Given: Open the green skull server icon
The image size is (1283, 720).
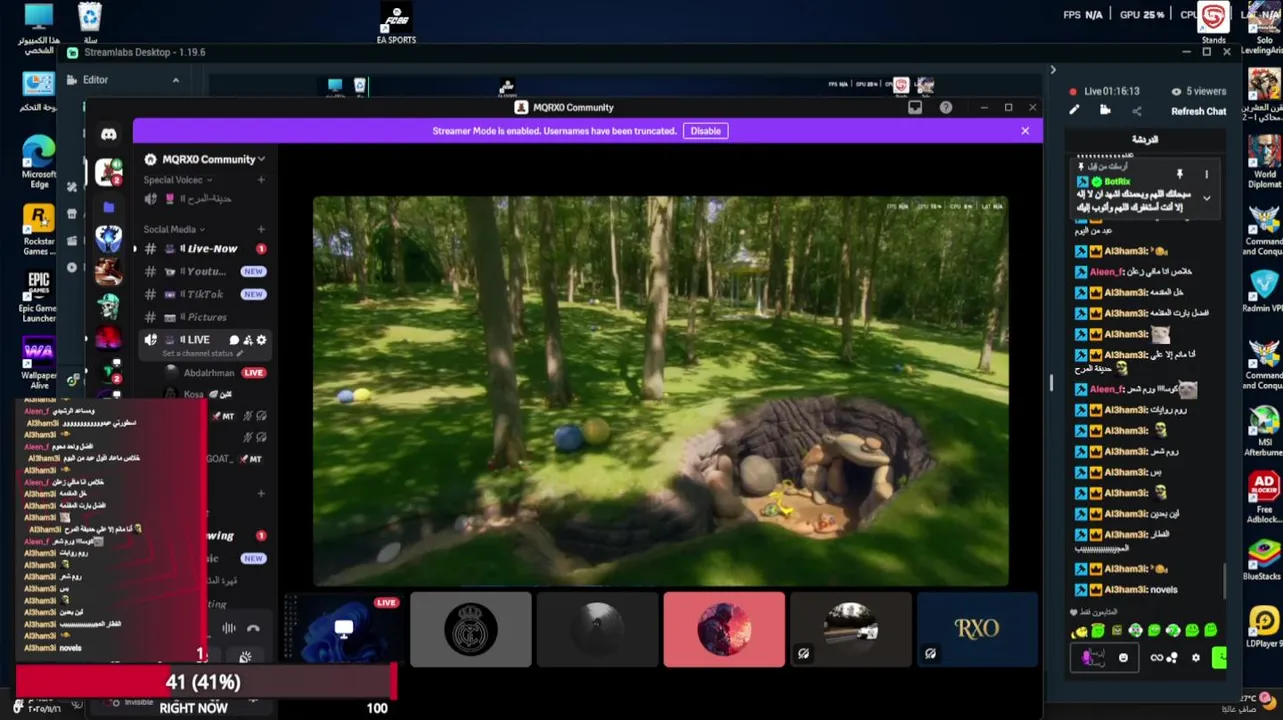Looking at the screenshot, I should [x=109, y=306].
